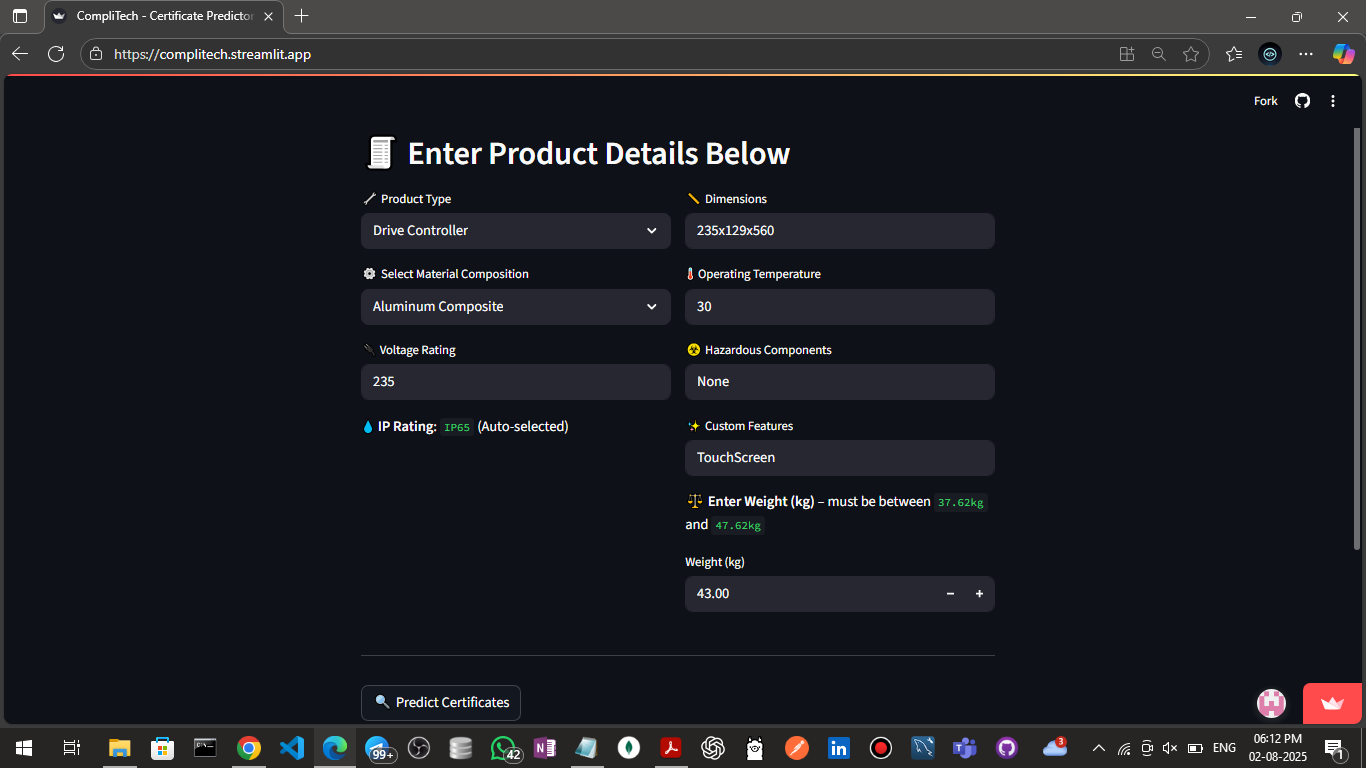Screen dimensions: 1366x768
Task: Open the GitHub repository icon
Action: pos(1302,101)
